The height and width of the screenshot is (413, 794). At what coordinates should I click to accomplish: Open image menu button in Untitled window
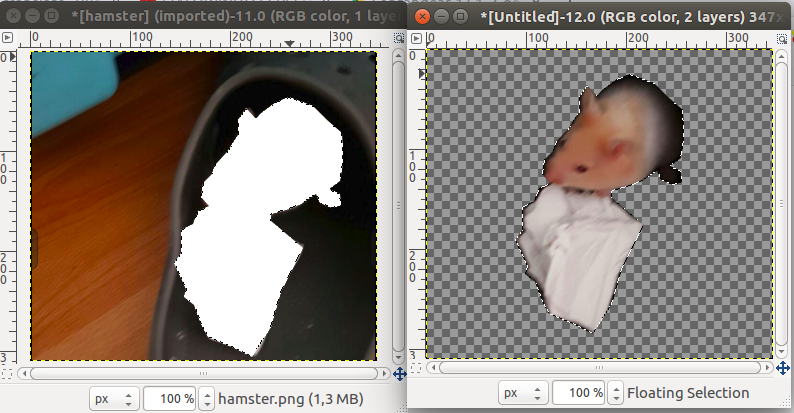[x=416, y=38]
